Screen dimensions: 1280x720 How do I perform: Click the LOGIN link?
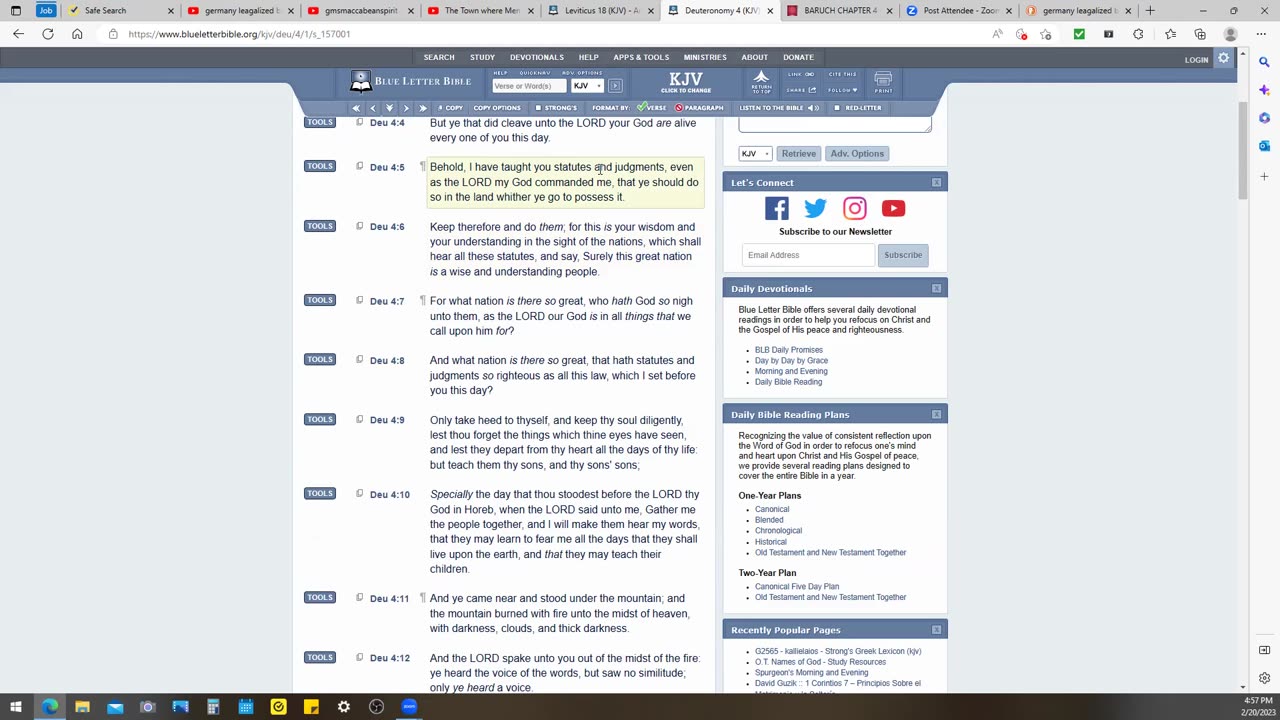click(1196, 60)
